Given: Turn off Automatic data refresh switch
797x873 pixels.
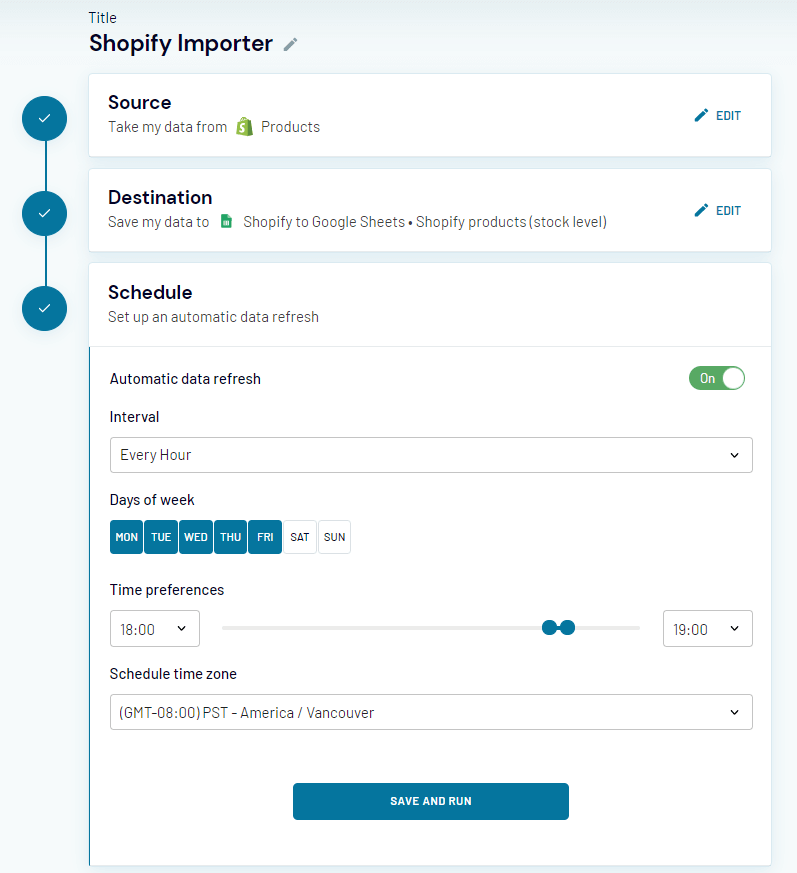Looking at the screenshot, I should point(717,378).
